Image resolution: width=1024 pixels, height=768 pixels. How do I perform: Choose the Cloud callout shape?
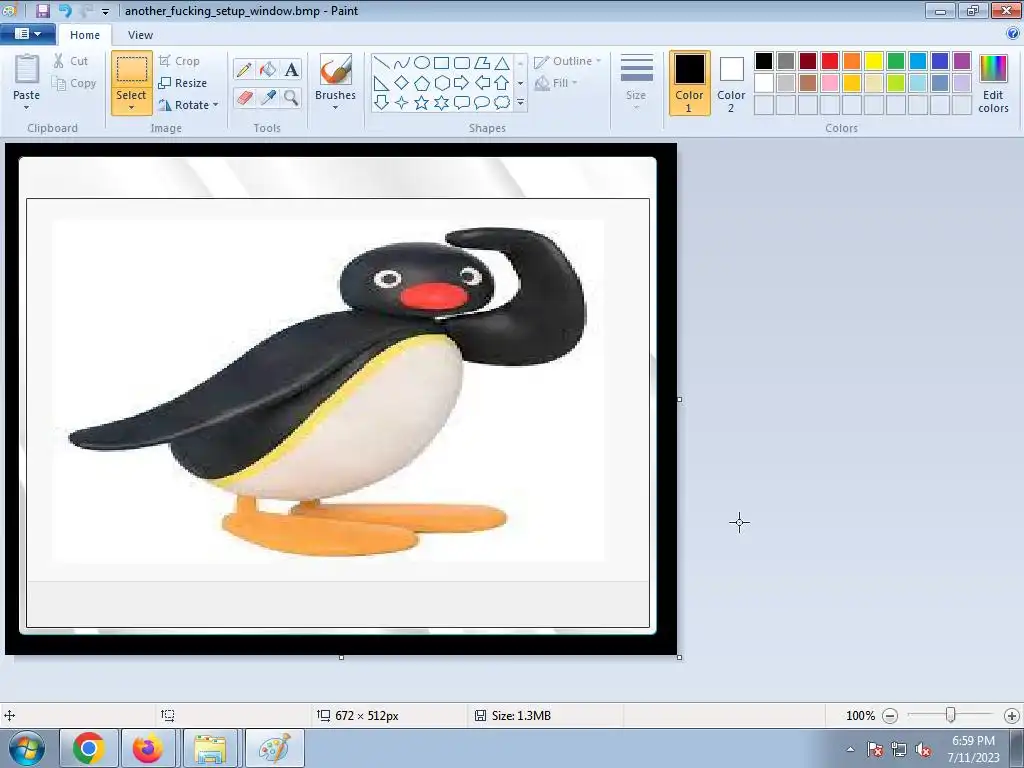(x=502, y=103)
